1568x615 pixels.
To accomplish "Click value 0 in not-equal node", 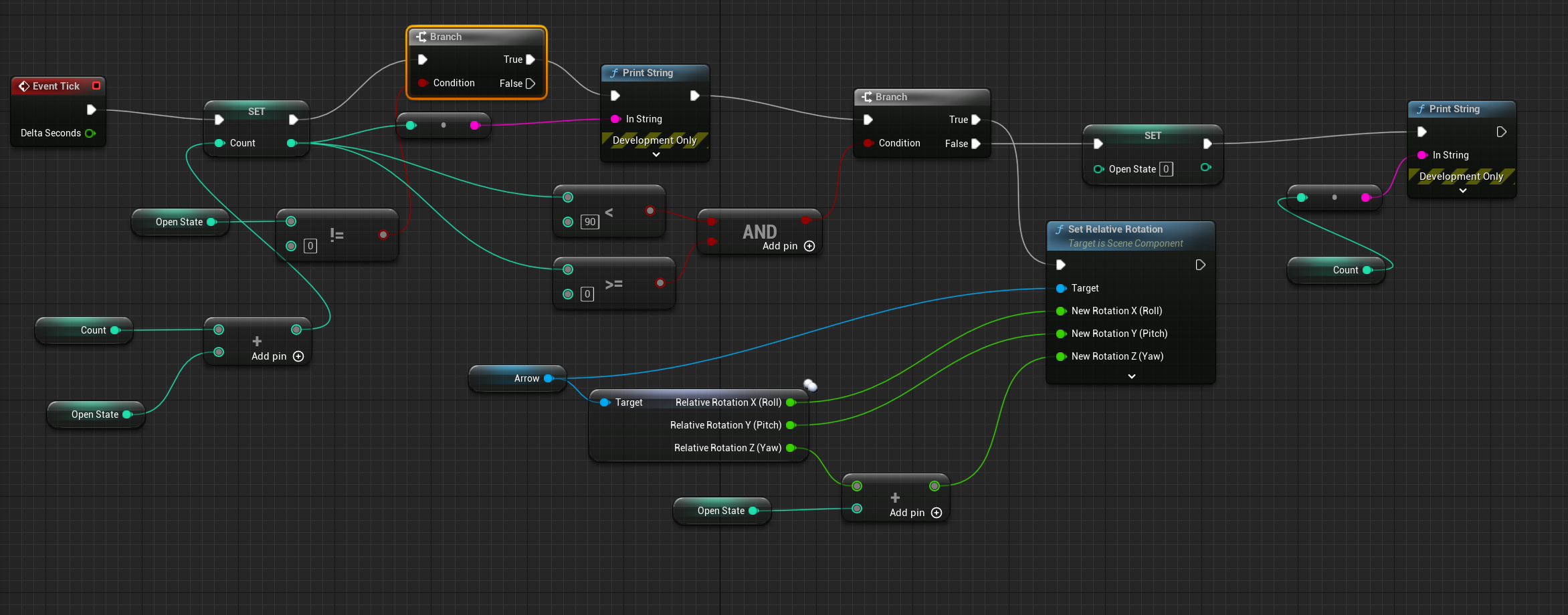I will click(310, 246).
